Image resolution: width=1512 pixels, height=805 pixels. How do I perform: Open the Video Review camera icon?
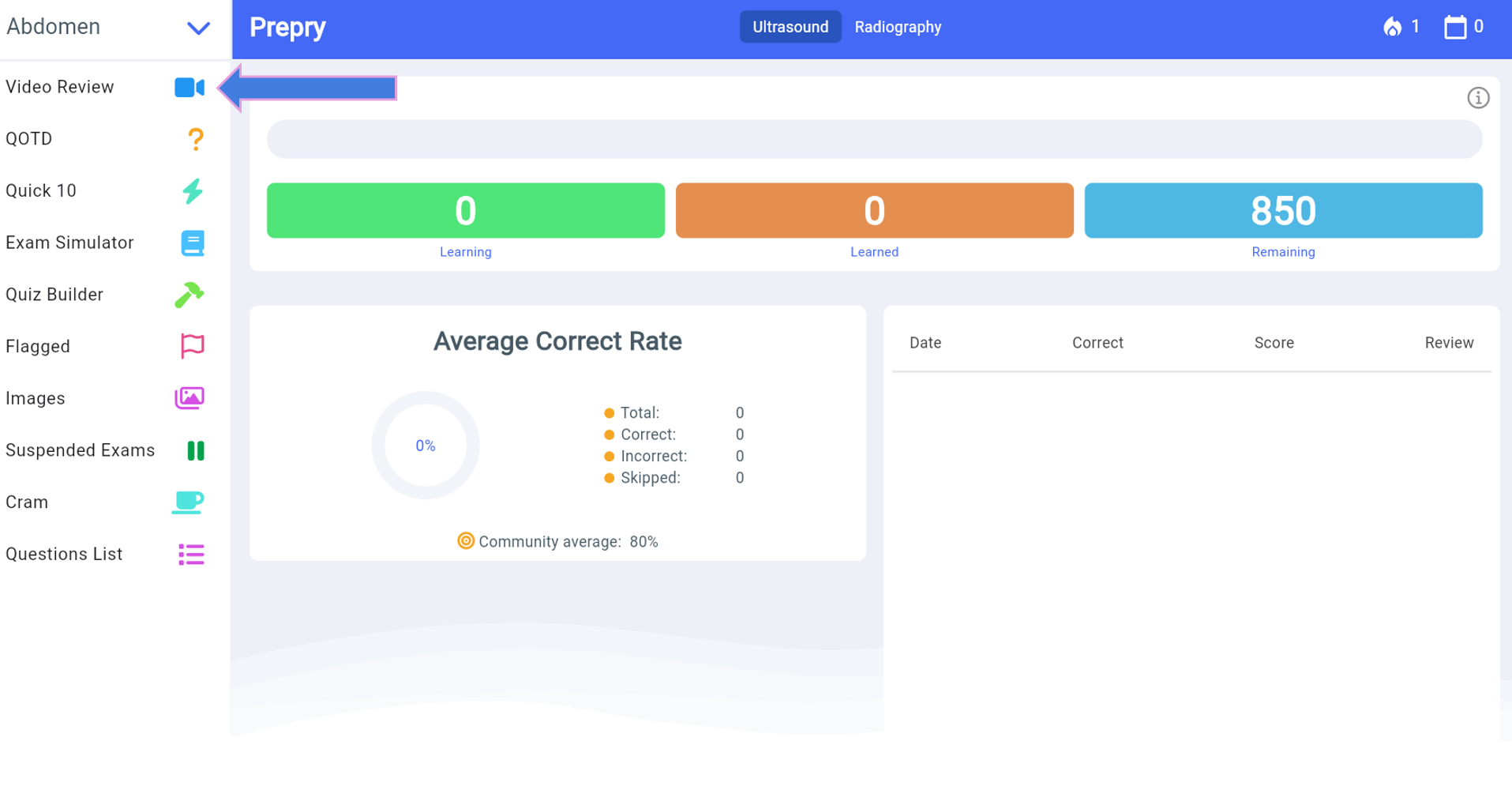click(x=189, y=87)
